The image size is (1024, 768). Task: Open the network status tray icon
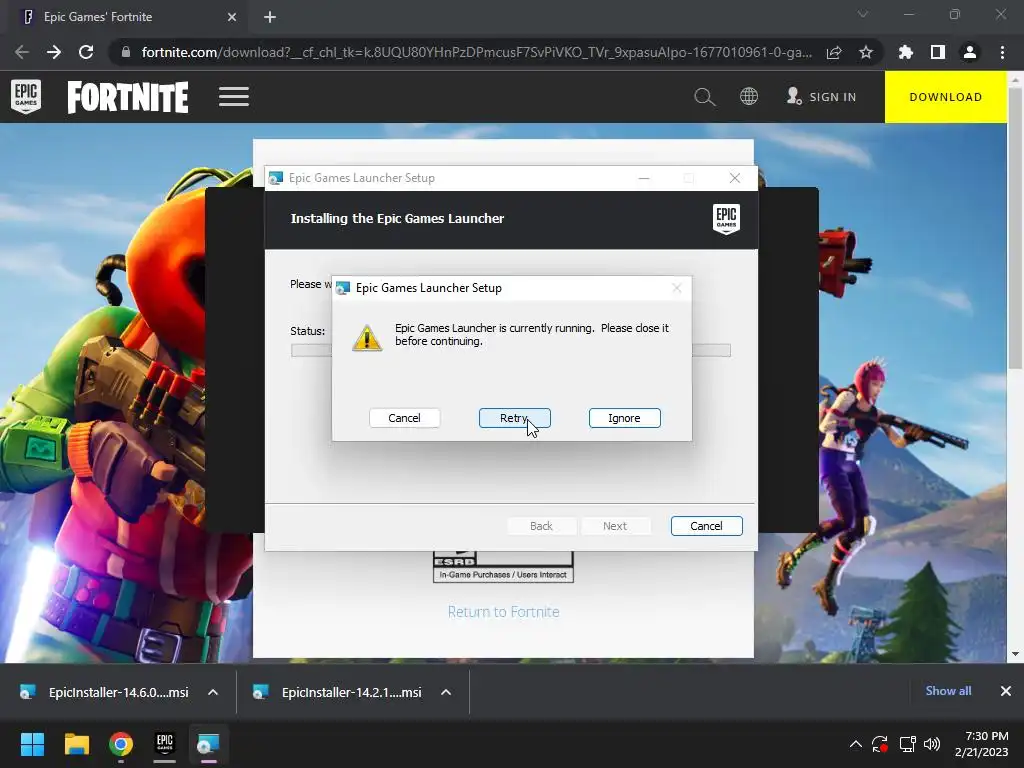(907, 744)
